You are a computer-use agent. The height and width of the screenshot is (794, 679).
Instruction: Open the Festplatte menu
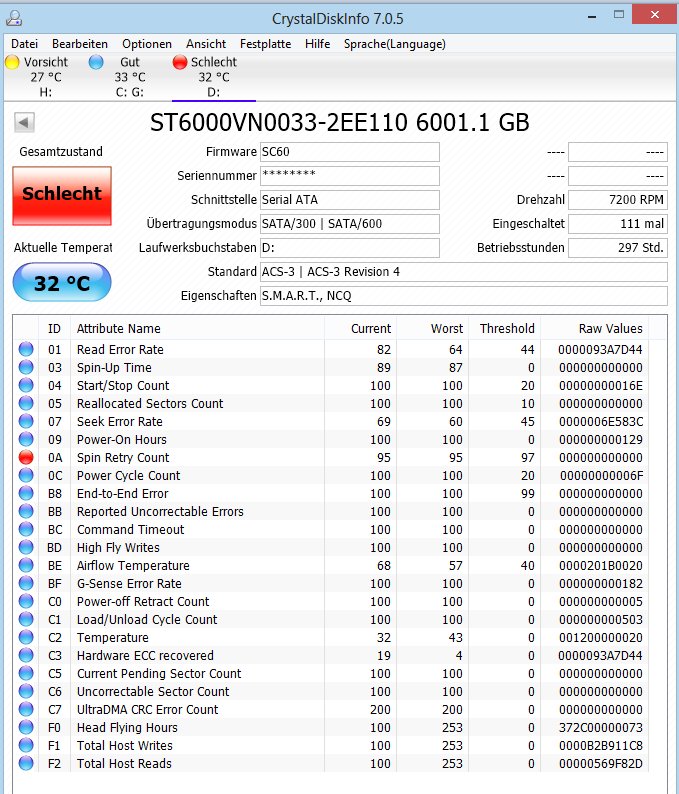265,44
